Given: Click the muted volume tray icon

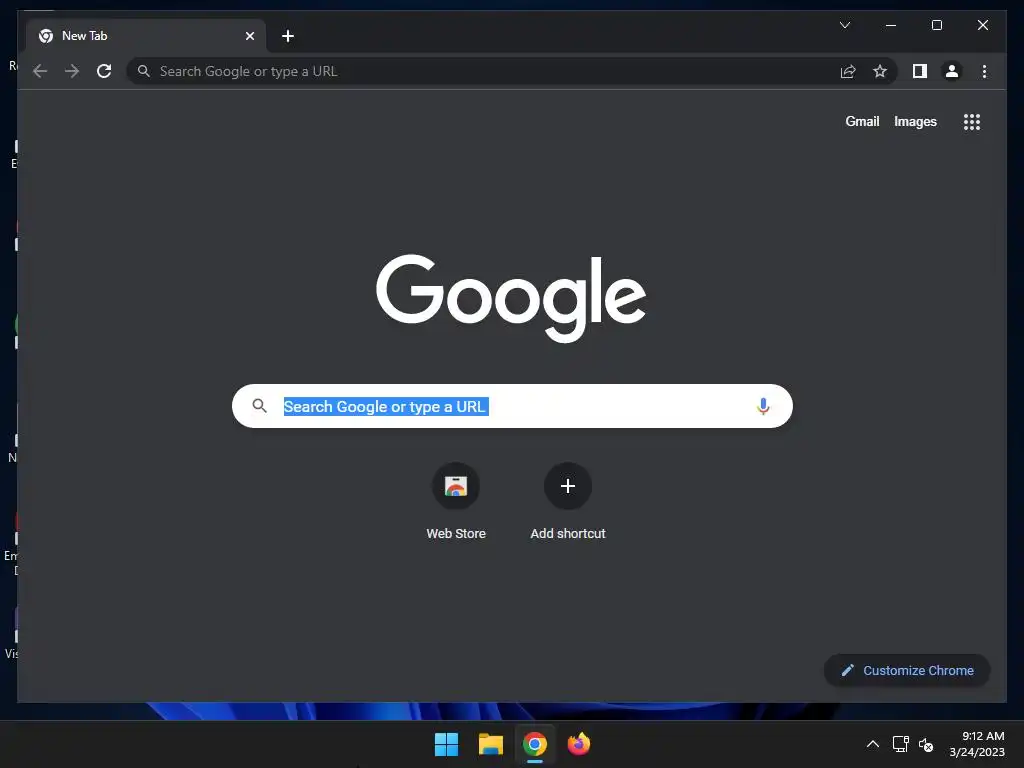Looking at the screenshot, I should [x=925, y=744].
